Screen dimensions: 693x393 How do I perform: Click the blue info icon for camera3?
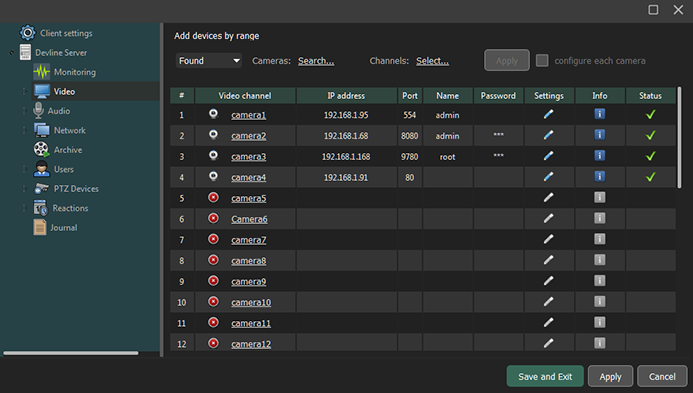(x=599, y=156)
